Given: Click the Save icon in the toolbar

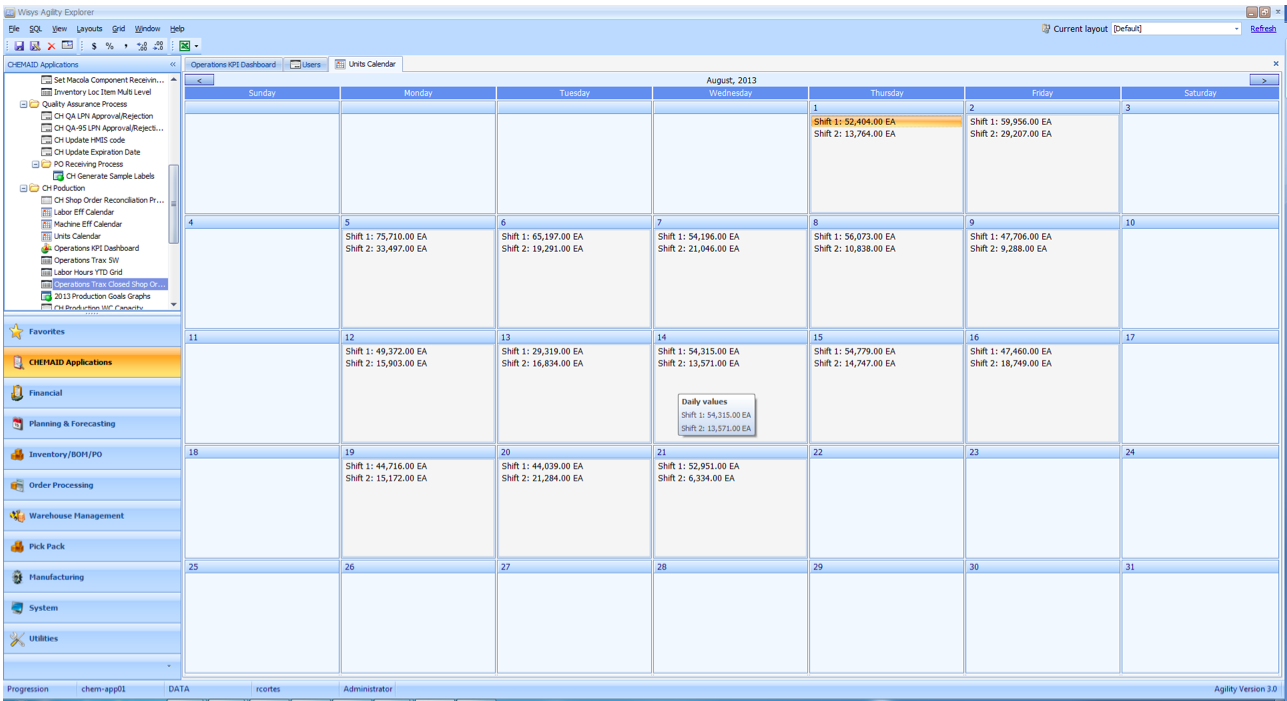Looking at the screenshot, I should click(19, 46).
